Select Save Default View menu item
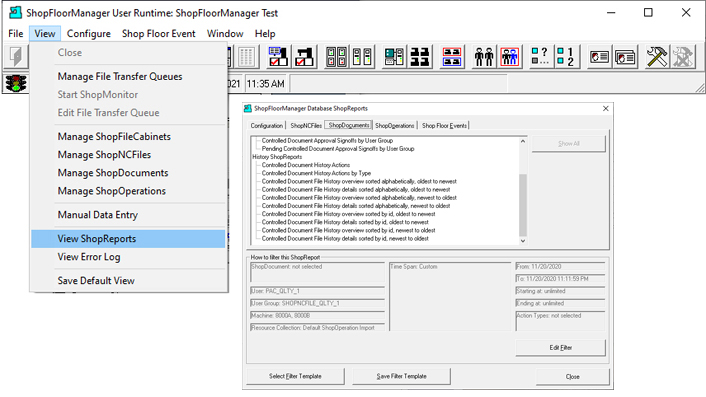Screen dimensions: 706x397 click(x=128, y=280)
